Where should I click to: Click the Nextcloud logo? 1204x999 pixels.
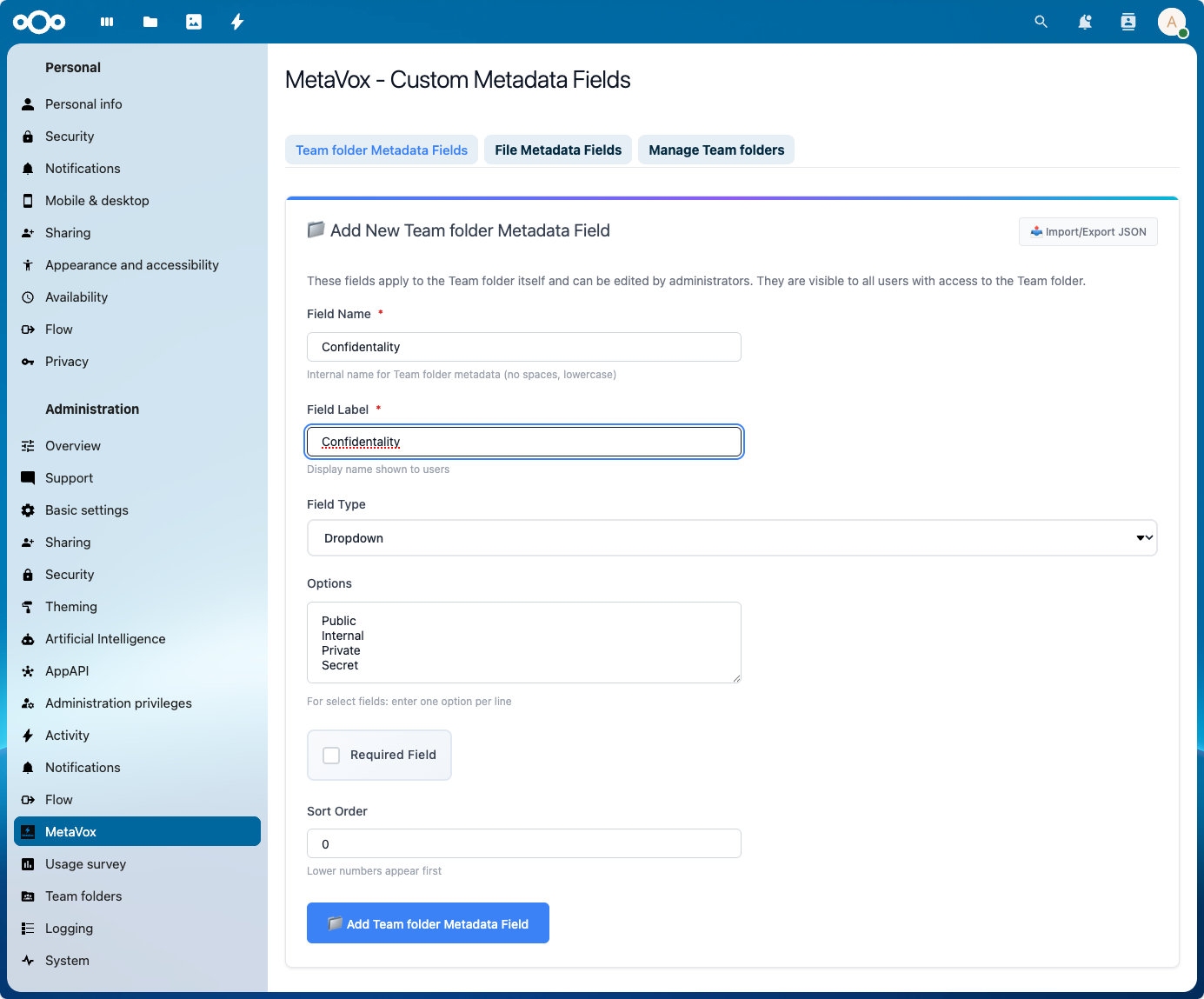tap(39, 22)
